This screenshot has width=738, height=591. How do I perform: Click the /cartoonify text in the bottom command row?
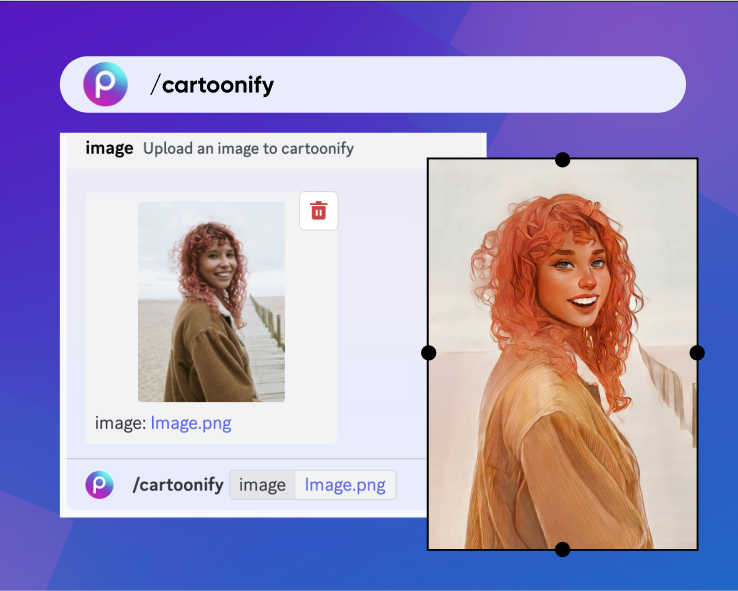(178, 485)
